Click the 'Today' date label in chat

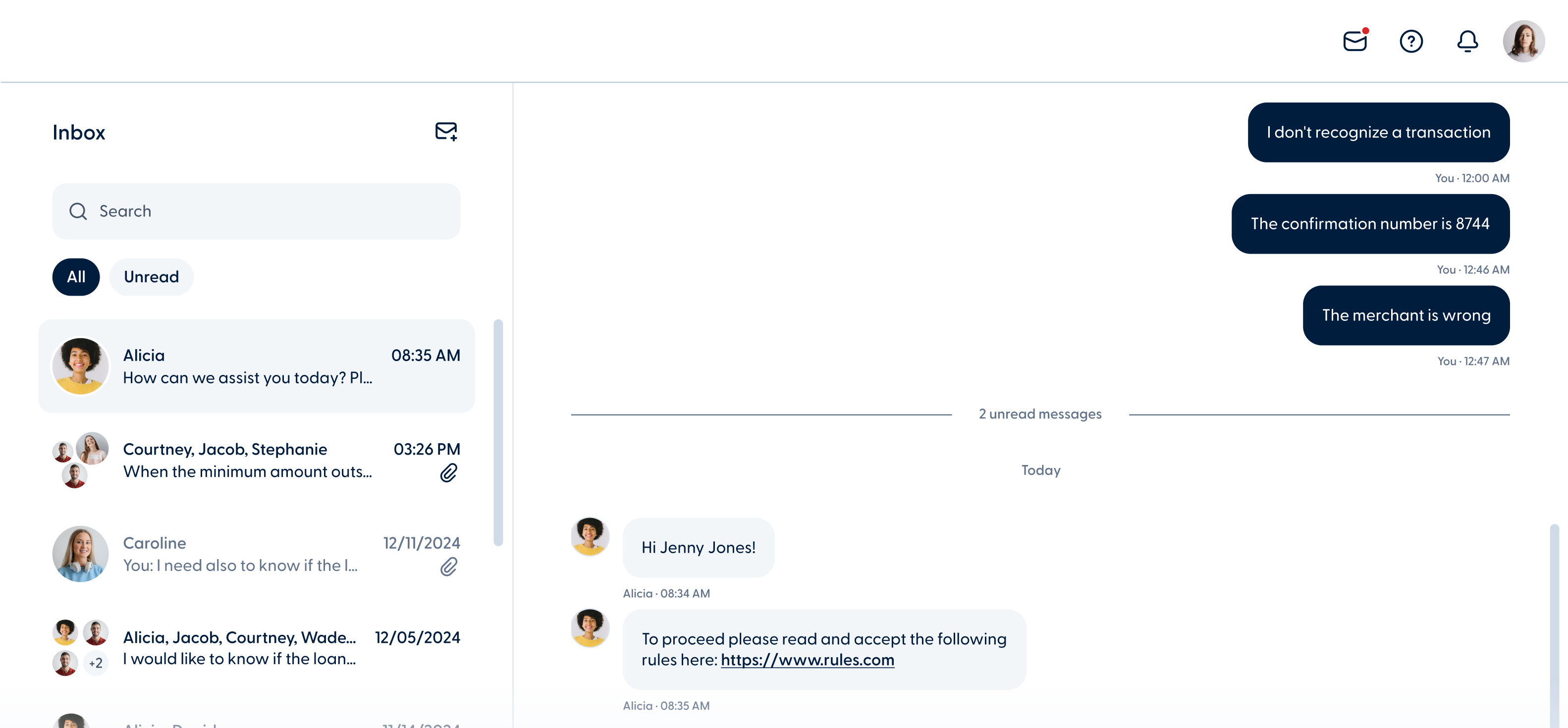[x=1040, y=470]
